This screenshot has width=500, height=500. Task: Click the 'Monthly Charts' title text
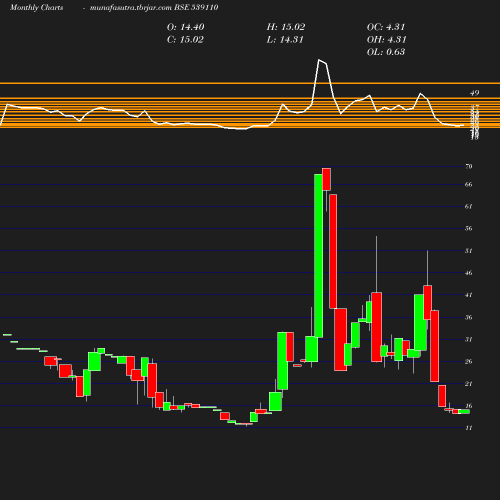click(37, 7)
